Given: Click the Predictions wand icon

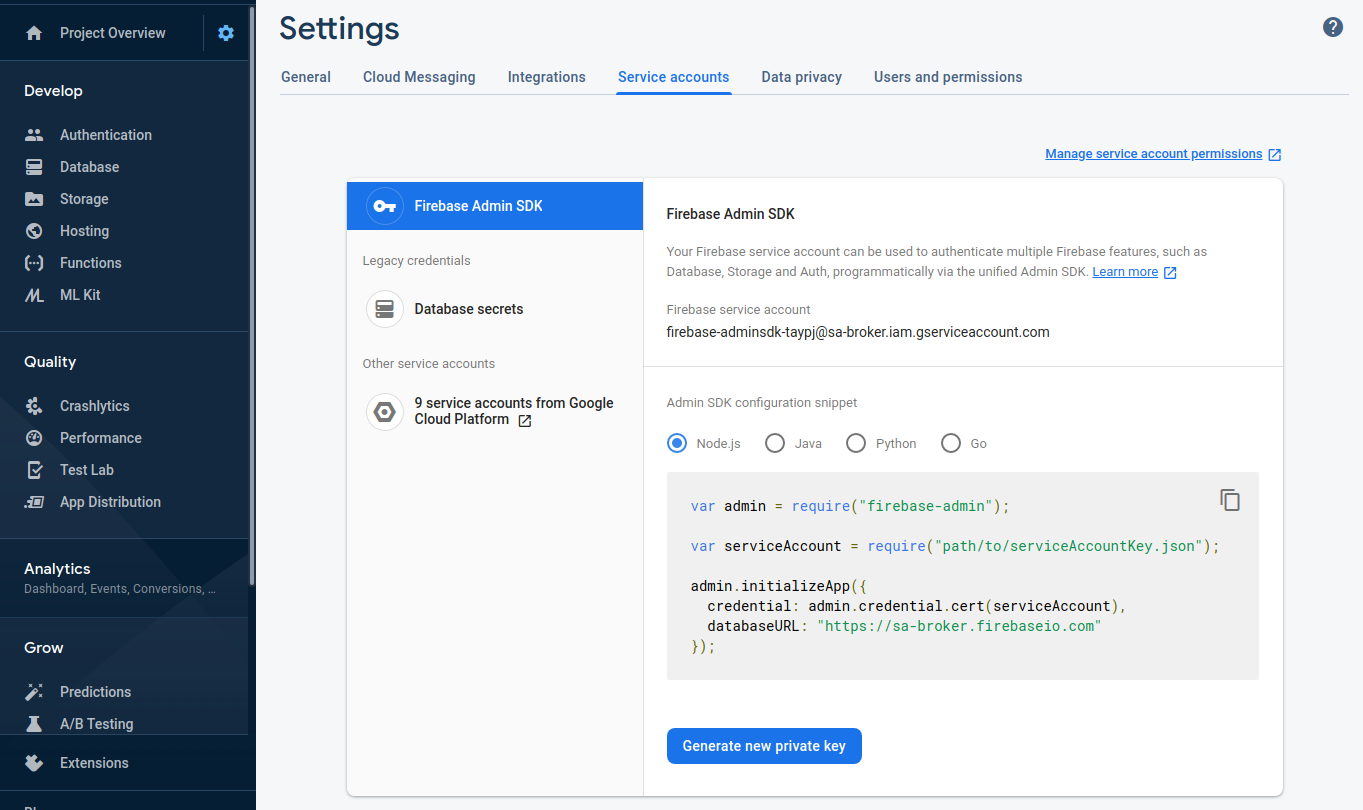Looking at the screenshot, I should click(x=34, y=692).
